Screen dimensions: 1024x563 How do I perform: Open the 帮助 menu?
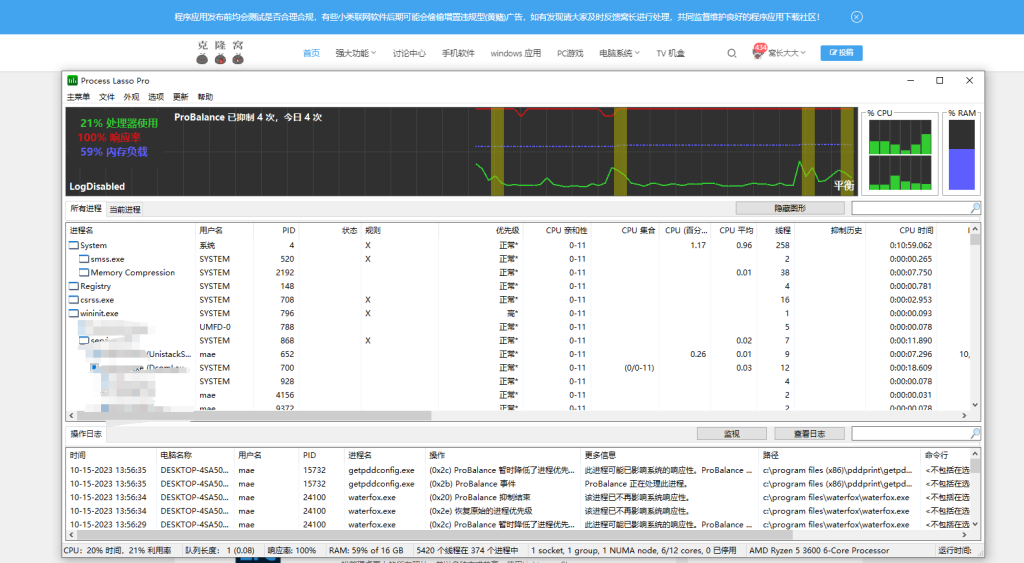point(205,97)
